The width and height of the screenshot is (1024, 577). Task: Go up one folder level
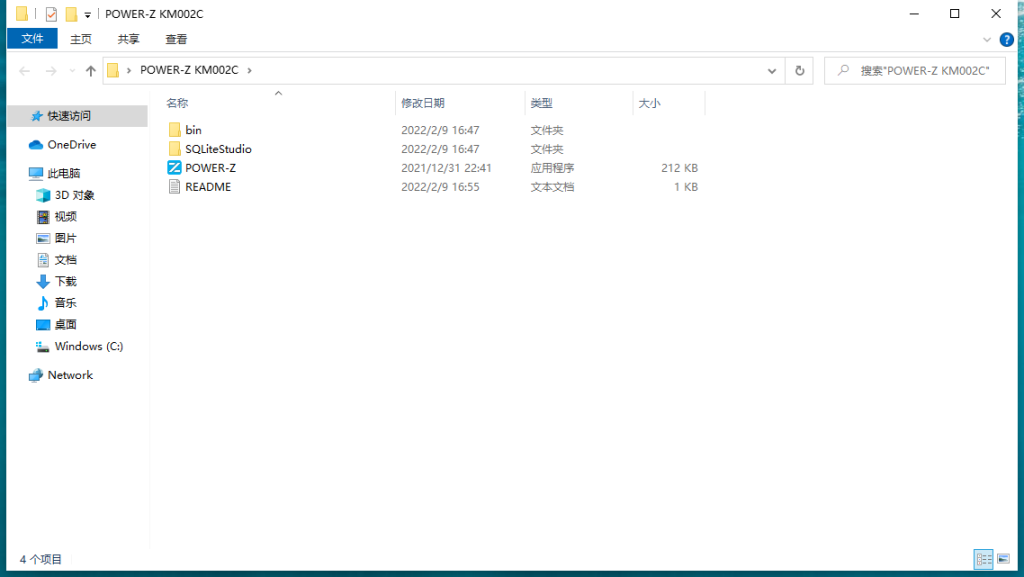[x=91, y=70]
